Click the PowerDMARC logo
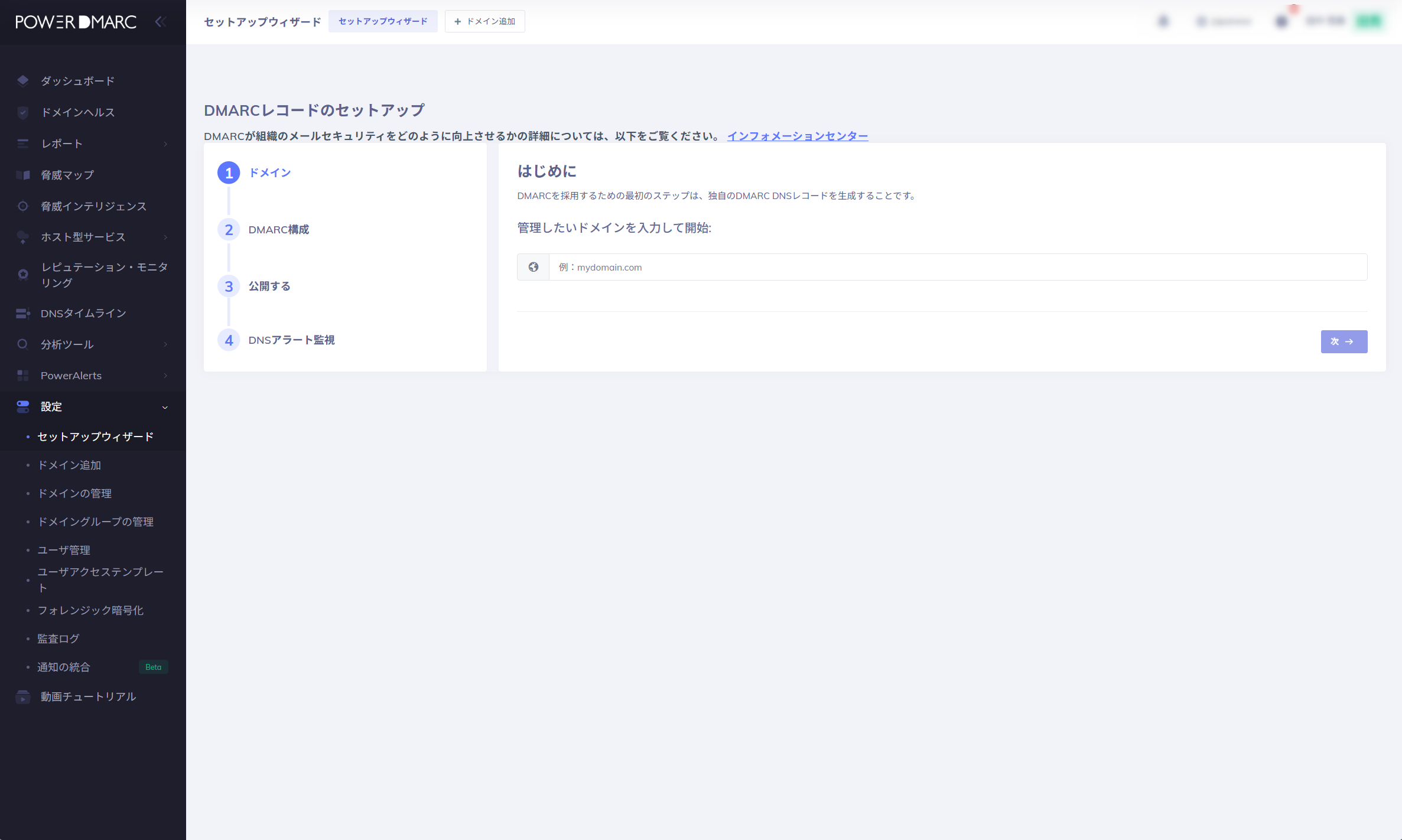 click(x=74, y=22)
